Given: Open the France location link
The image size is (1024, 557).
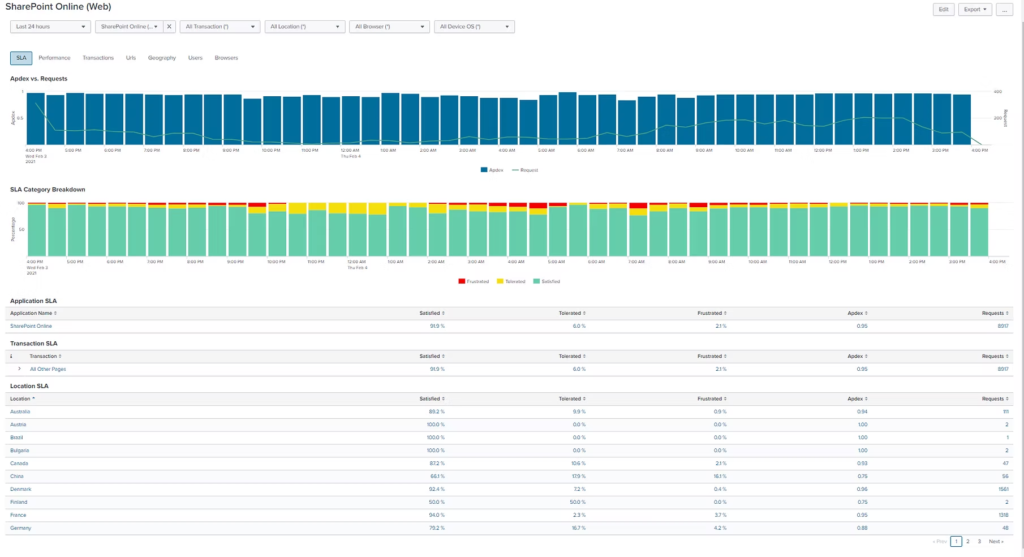Looking at the screenshot, I should 18,515.
